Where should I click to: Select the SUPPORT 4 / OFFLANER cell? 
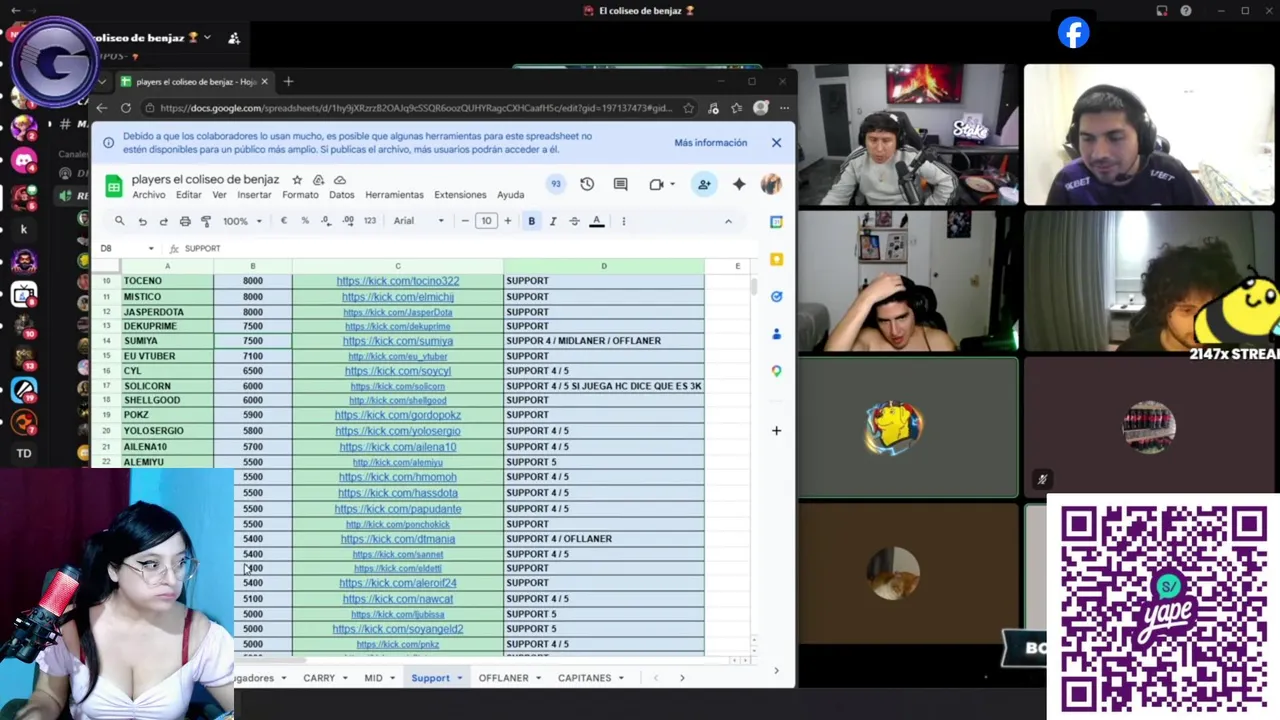coord(604,539)
